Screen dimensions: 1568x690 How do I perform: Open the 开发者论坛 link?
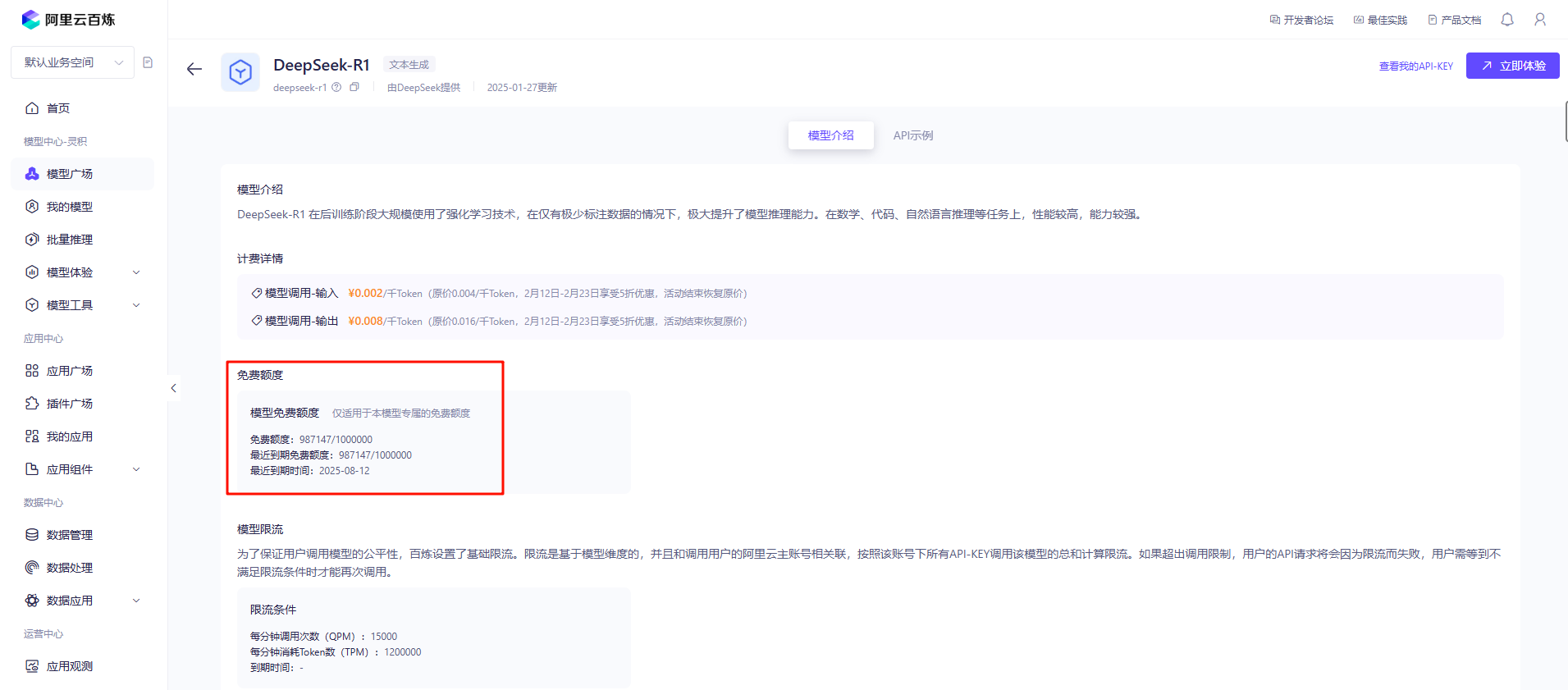1301,20
